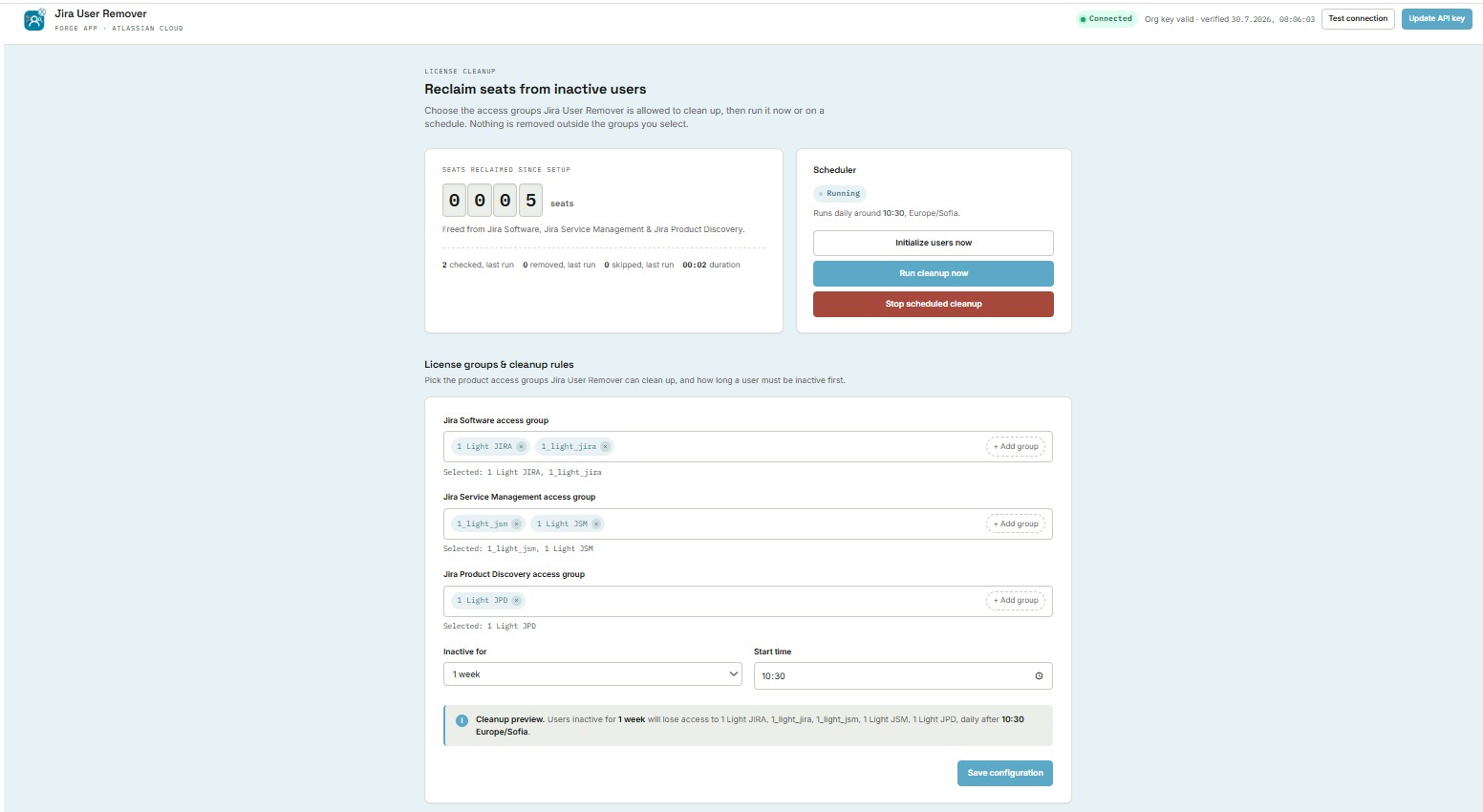Click the "00:02 duration" stat
This screenshot has height=812, width=1483.
pos(711,265)
